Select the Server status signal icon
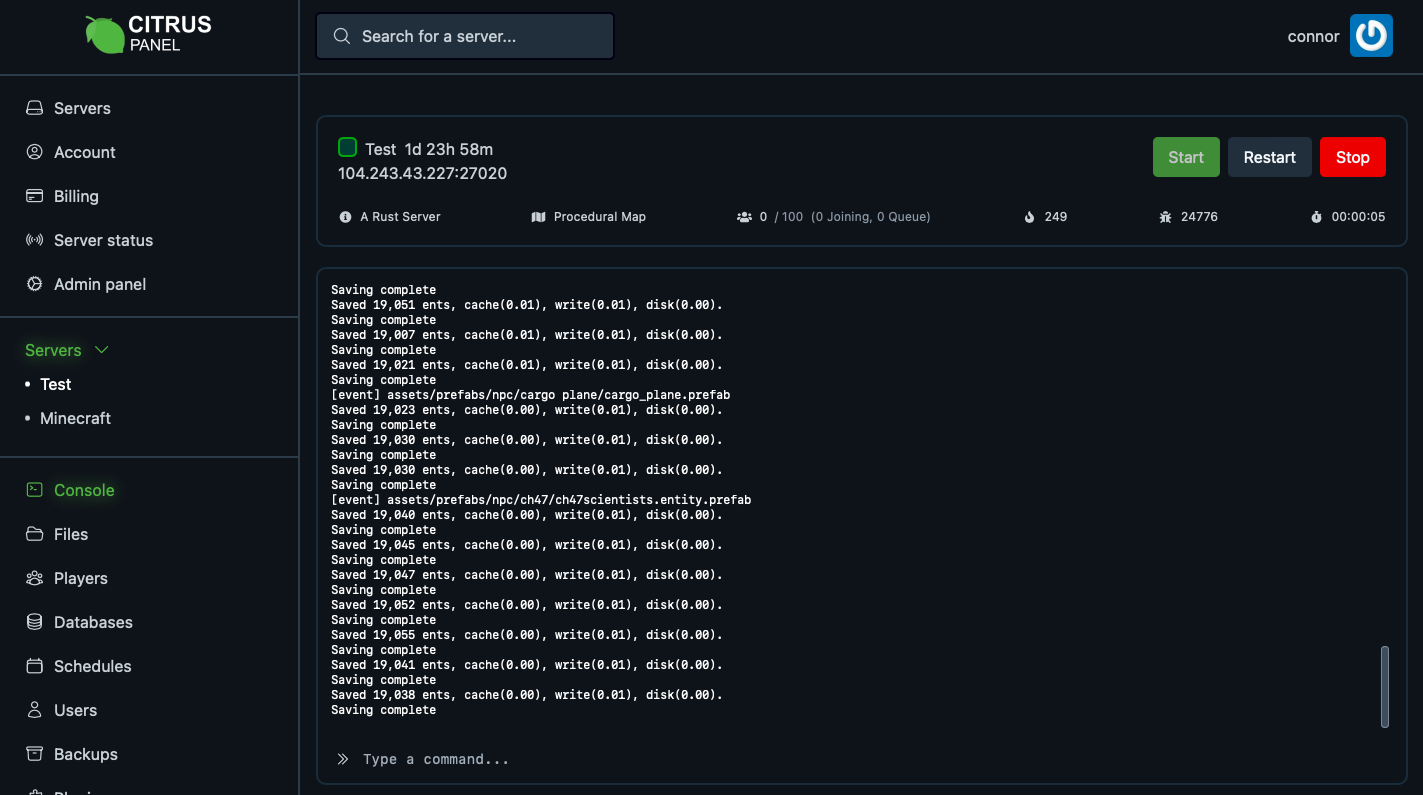The width and height of the screenshot is (1423, 795). click(34, 240)
